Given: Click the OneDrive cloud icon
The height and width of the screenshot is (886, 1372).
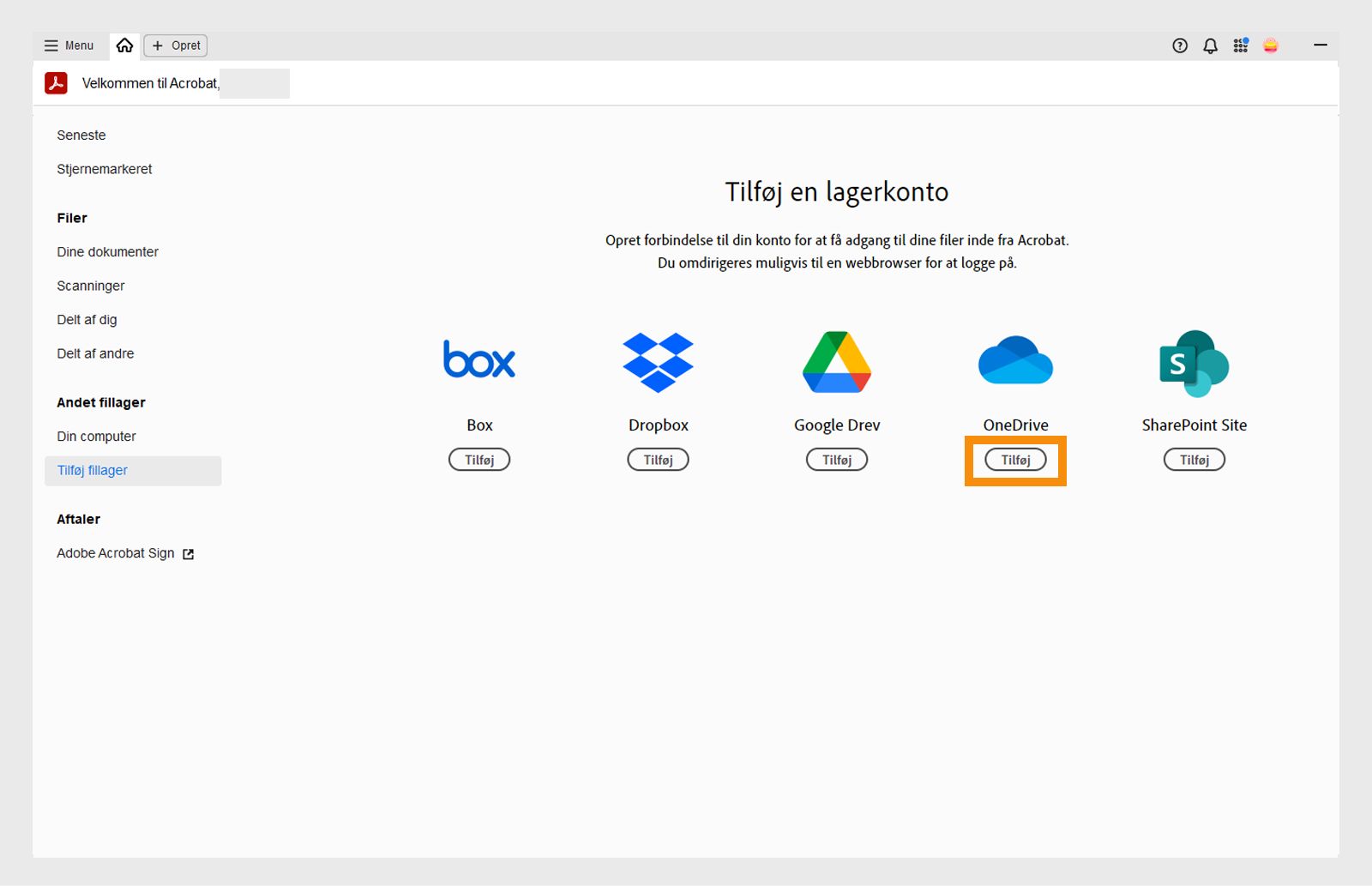Looking at the screenshot, I should pyautogui.click(x=1014, y=361).
